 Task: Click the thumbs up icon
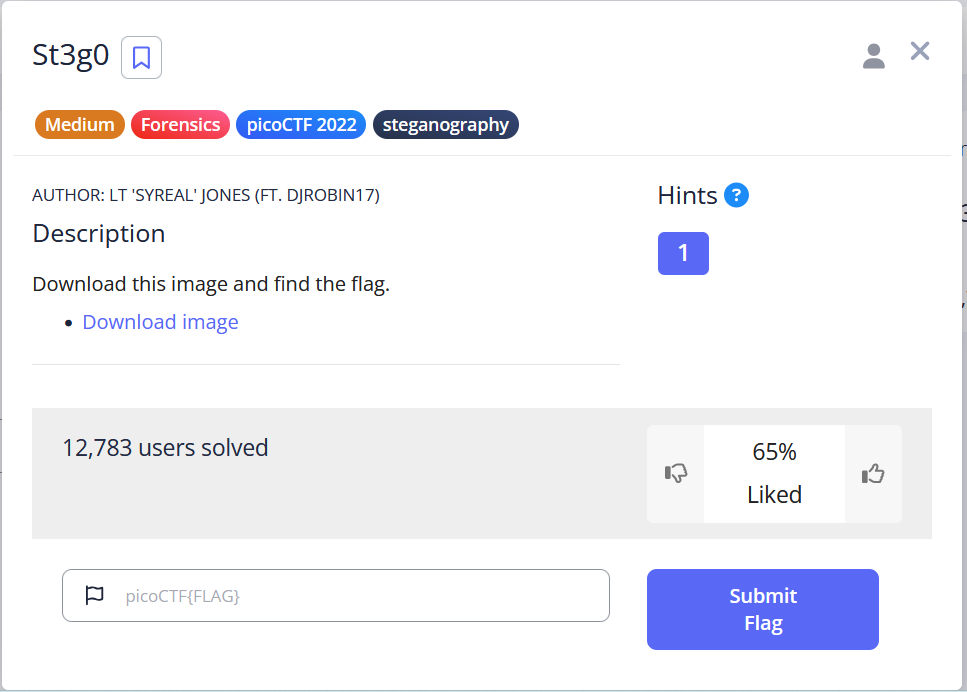coord(873,473)
